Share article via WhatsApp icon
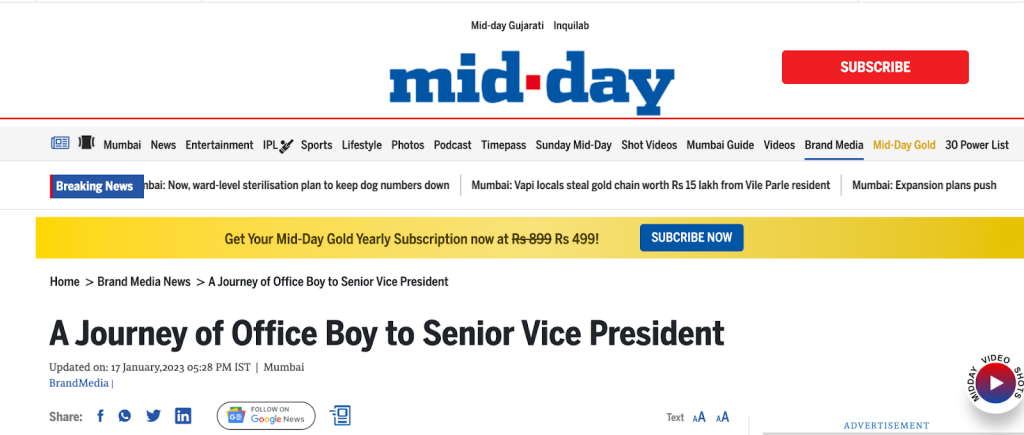 pos(125,416)
